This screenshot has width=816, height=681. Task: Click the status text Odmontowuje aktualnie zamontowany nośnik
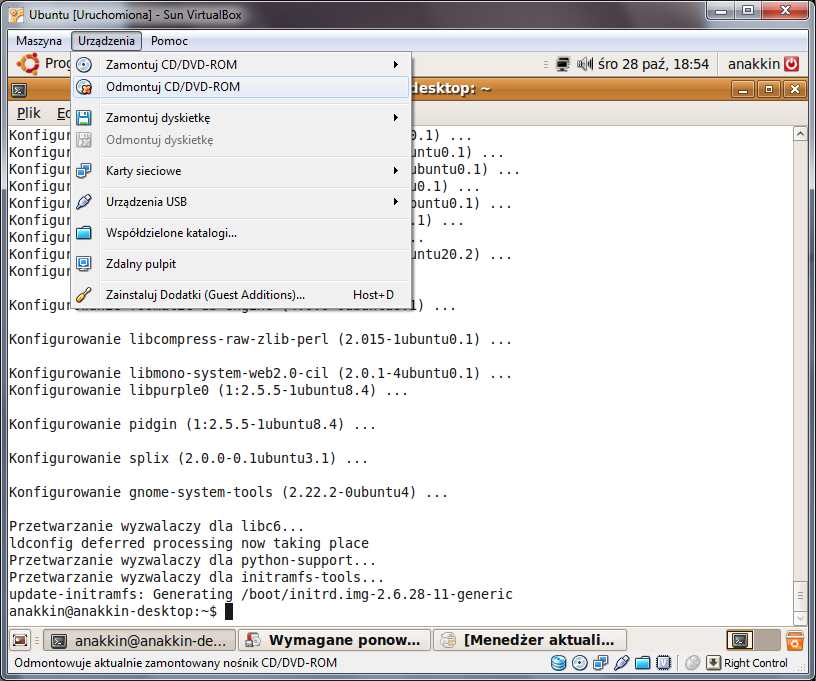175,663
